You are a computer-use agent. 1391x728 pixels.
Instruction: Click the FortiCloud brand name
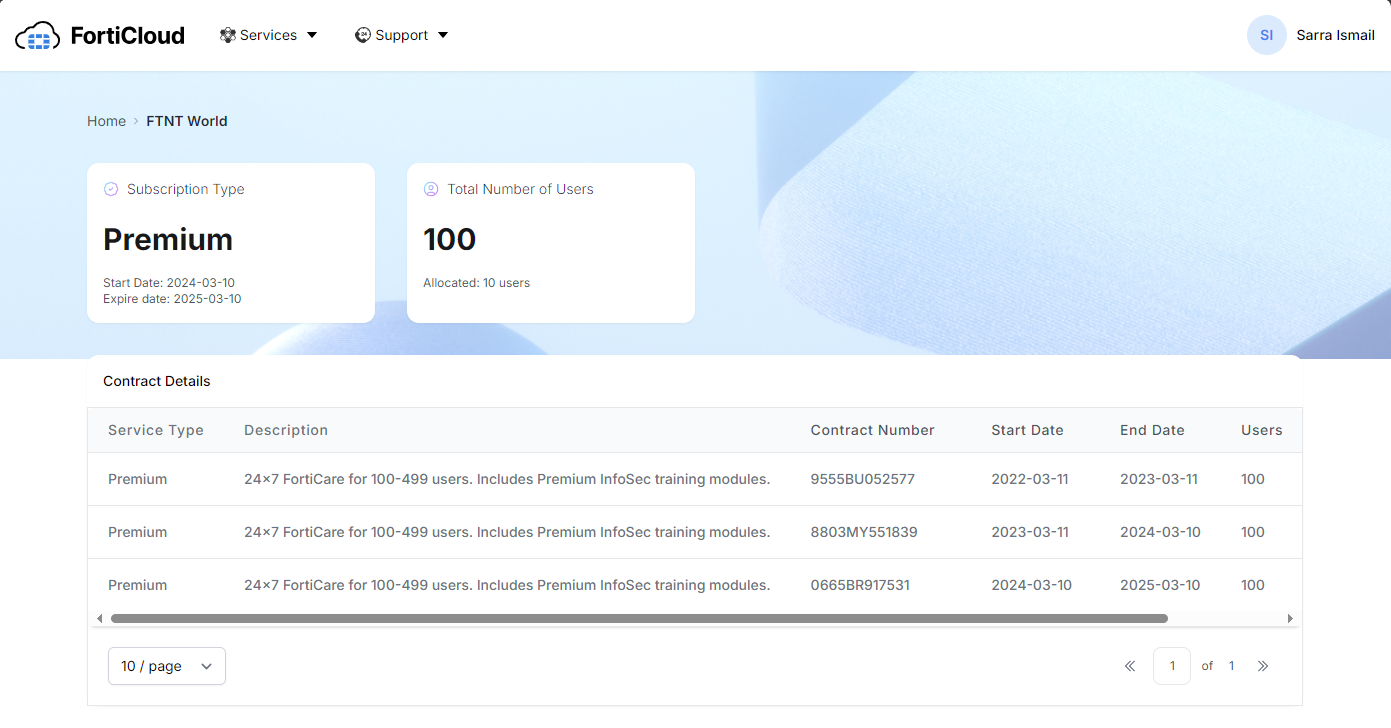tap(128, 36)
